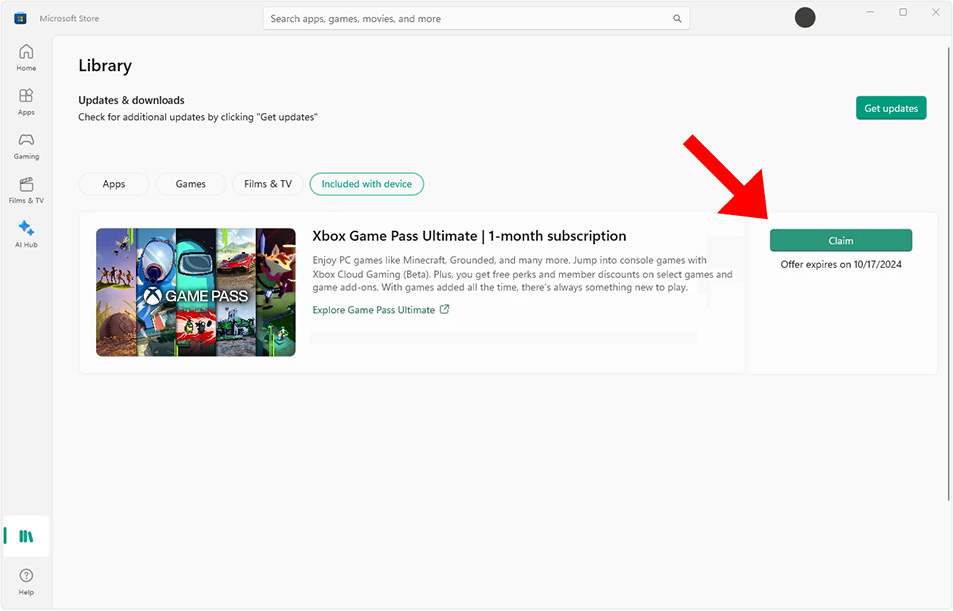Select the Included with device filter
The image size is (953, 611).
[x=366, y=184]
